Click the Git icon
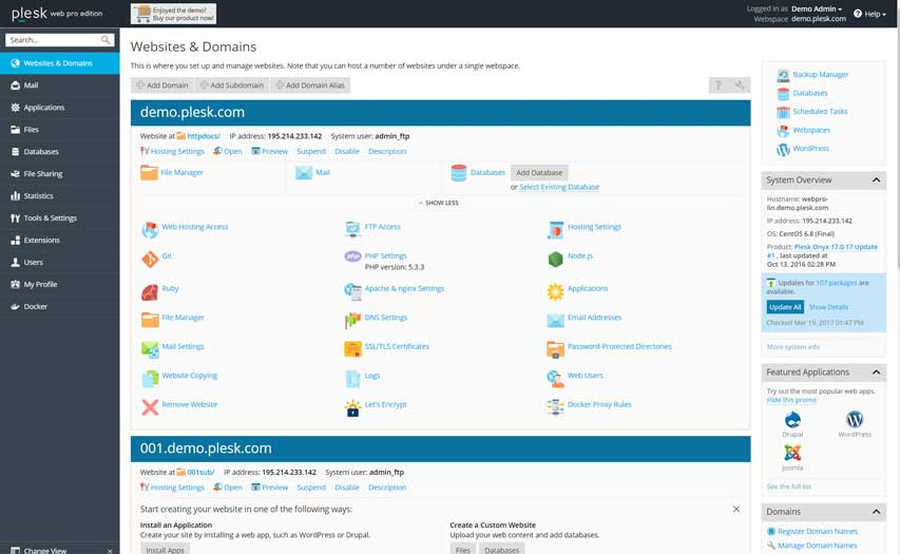900x554 pixels. coord(150,259)
